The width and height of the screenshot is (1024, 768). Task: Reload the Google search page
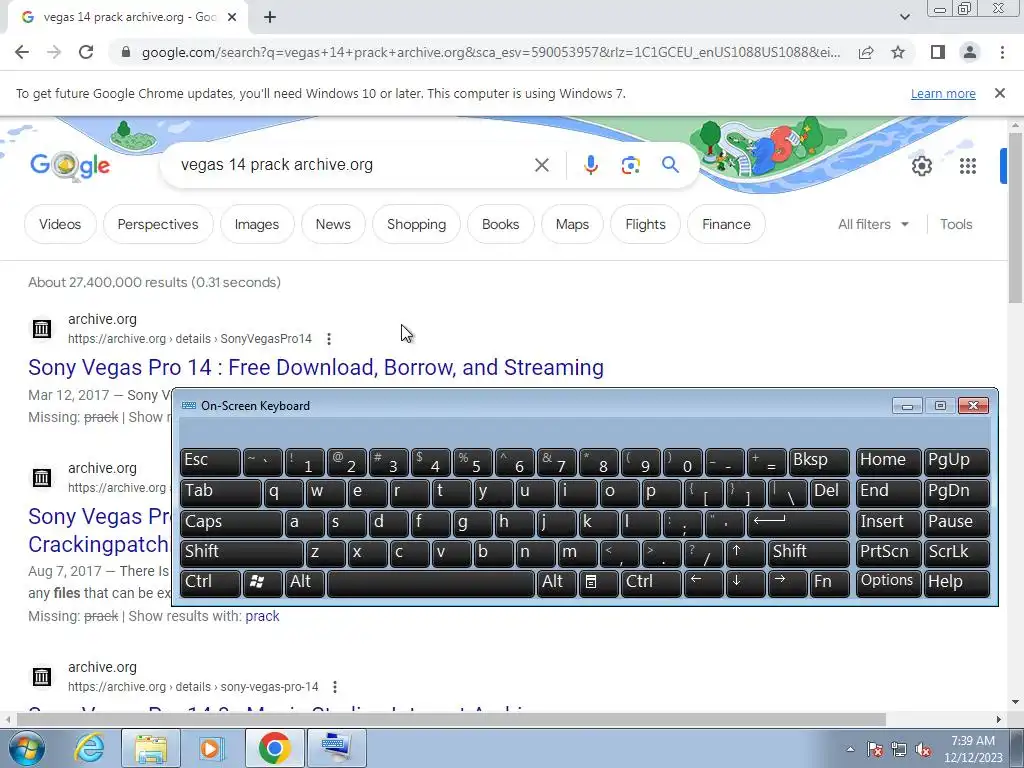point(86,52)
